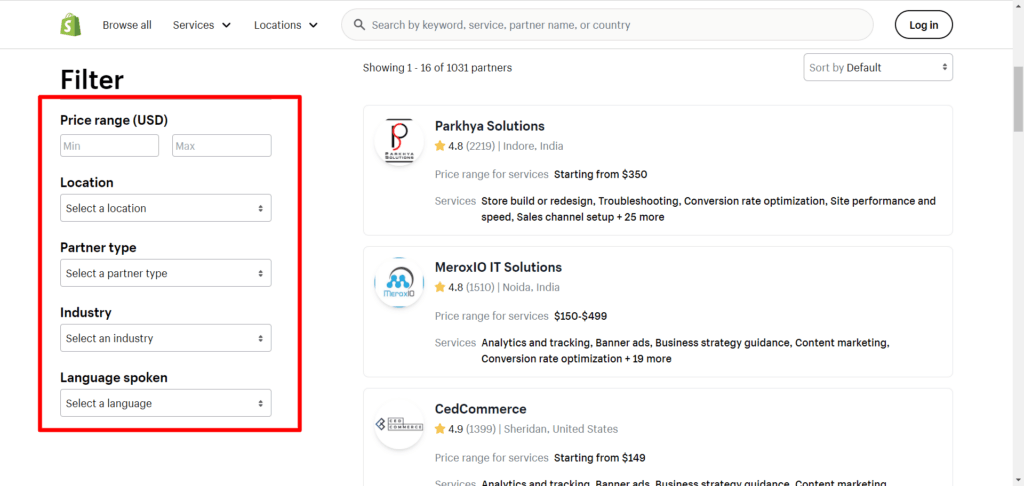1024x486 pixels.
Task: Open CedCommerce logo thumbnail
Action: (399, 424)
